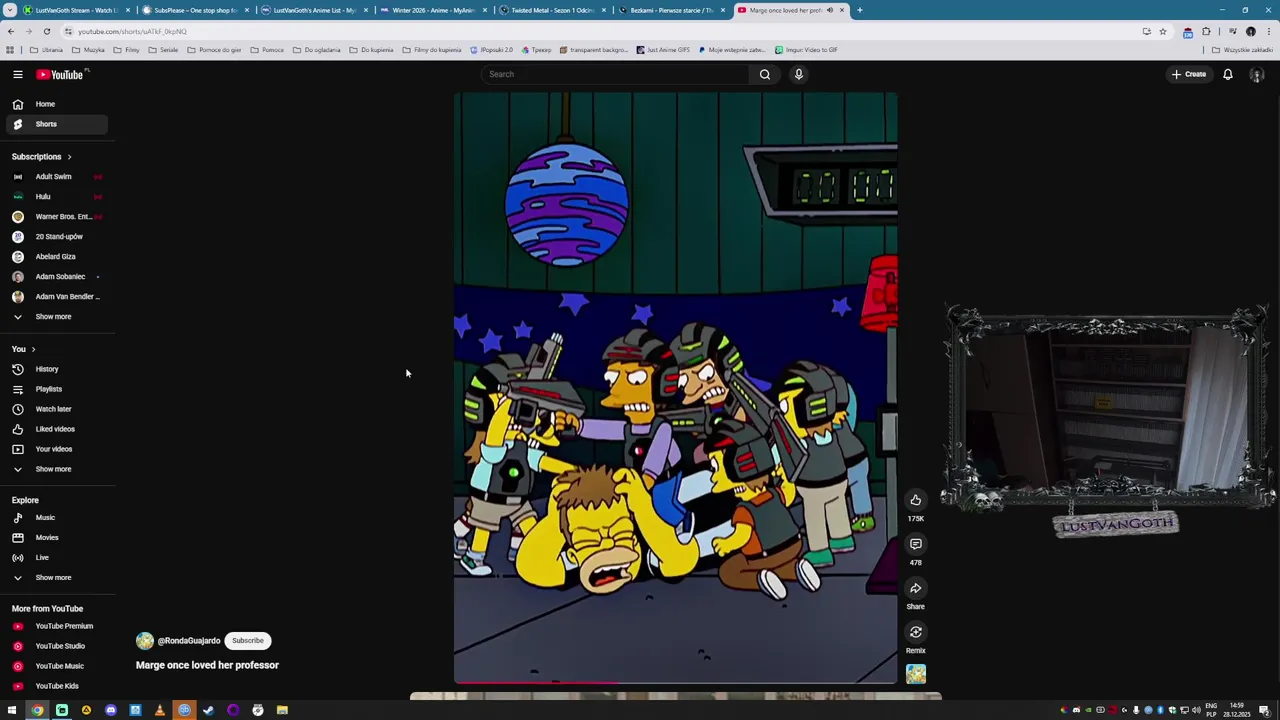This screenshot has height=720, width=1280.
Task: Open Warner Bros. Ent... subscription
Action: point(57,217)
